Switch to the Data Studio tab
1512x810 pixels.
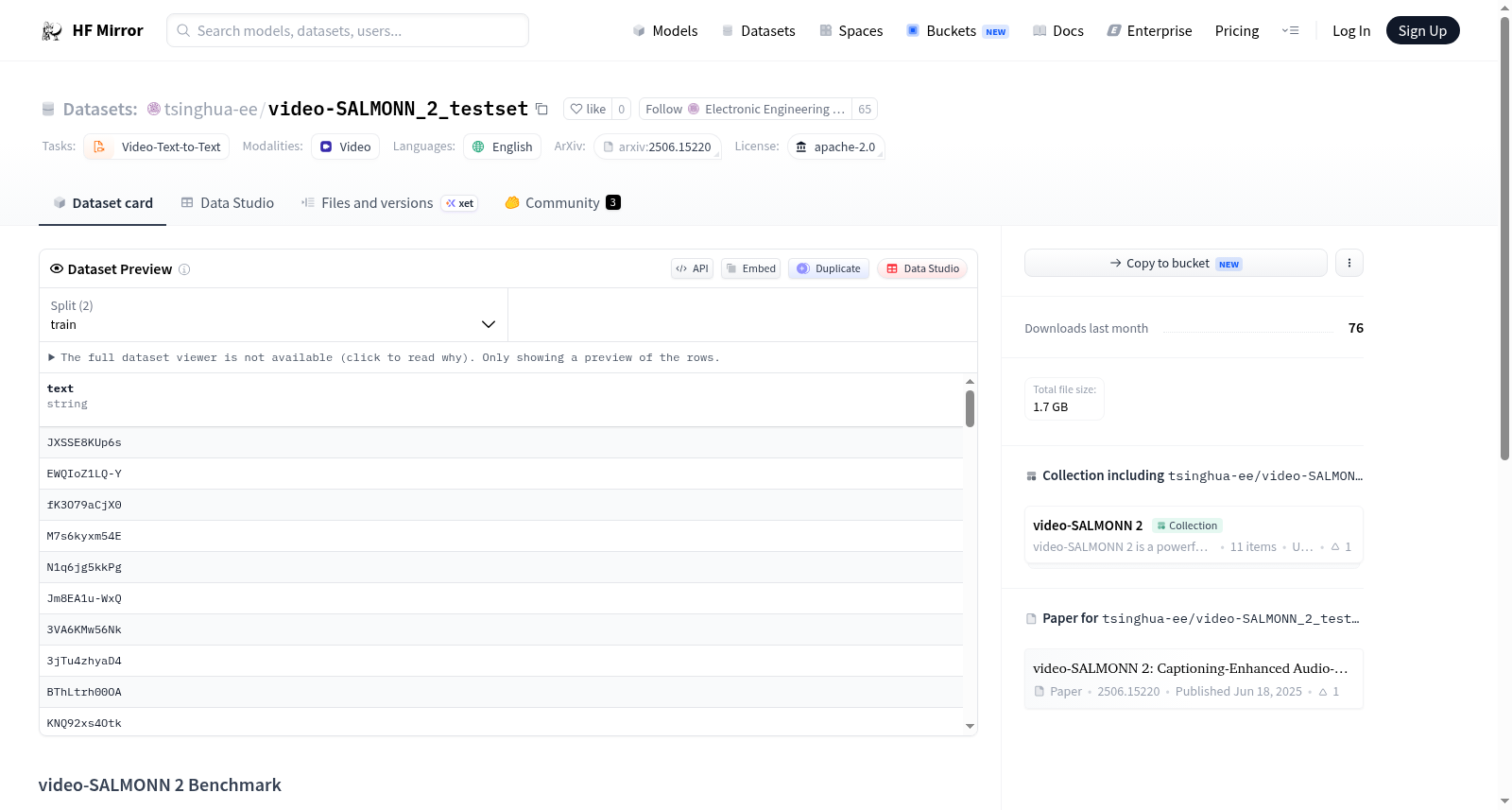[x=228, y=203]
